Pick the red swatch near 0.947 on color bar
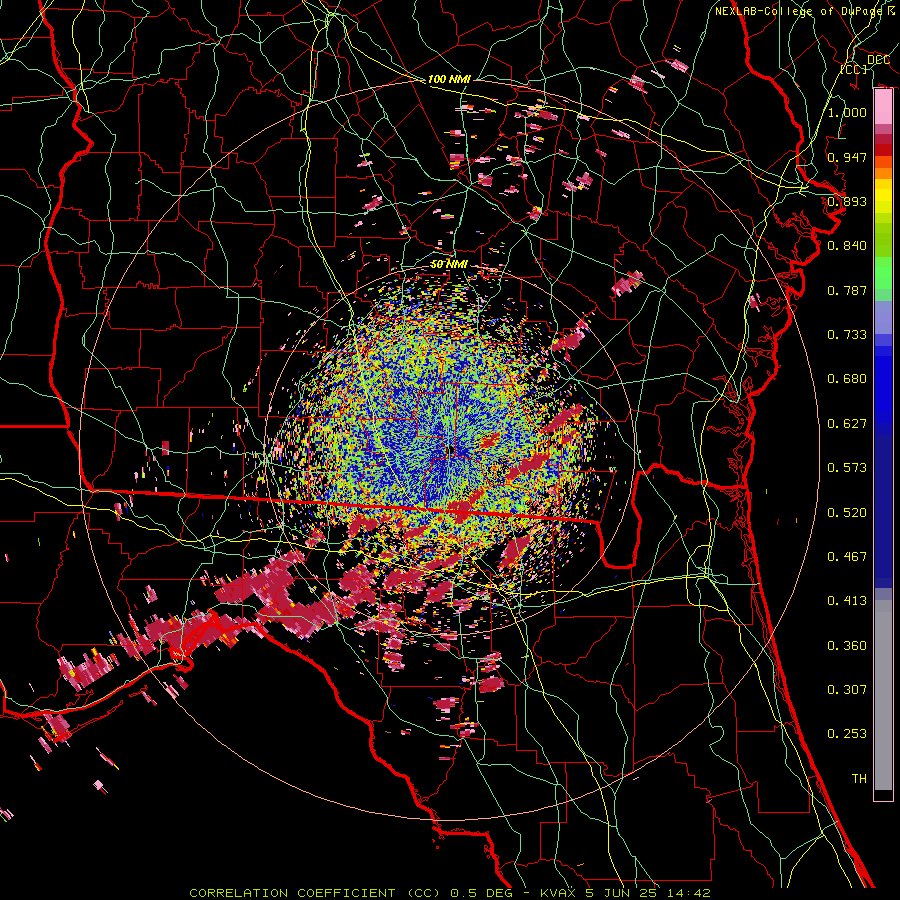The height and width of the screenshot is (900, 900). (x=883, y=149)
